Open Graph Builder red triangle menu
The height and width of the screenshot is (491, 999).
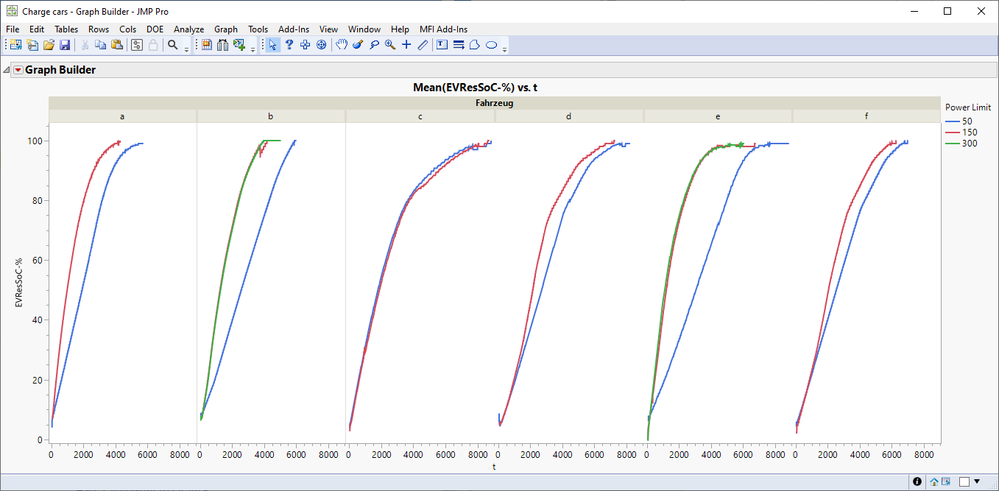[18, 70]
